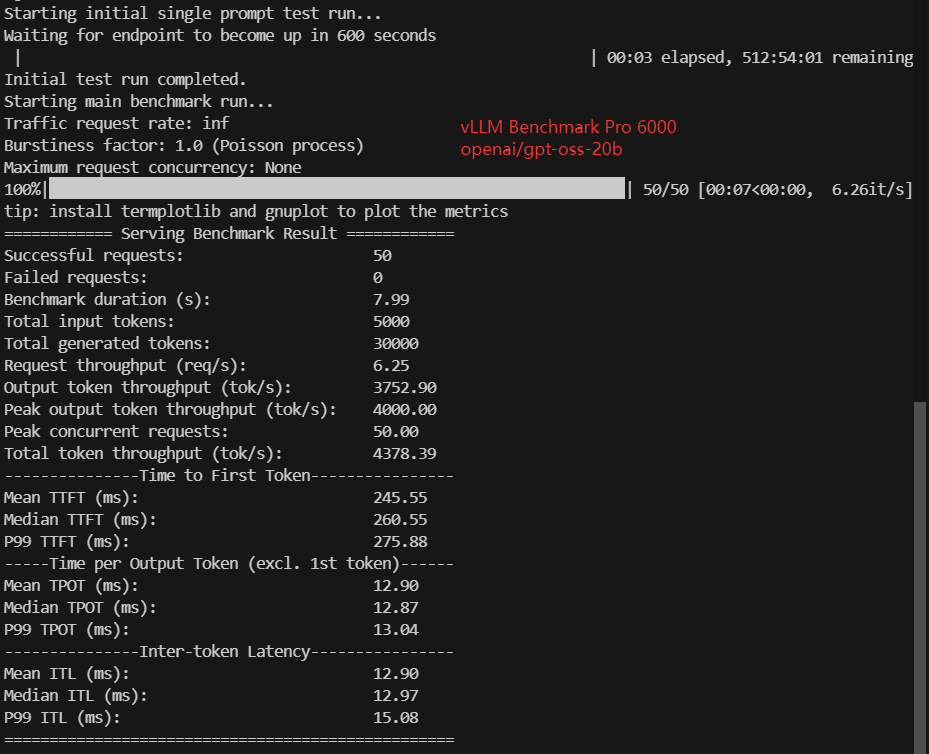Click the 'Total input tokens:' label
The width and height of the screenshot is (929, 754).
pyautogui.click(x=89, y=322)
